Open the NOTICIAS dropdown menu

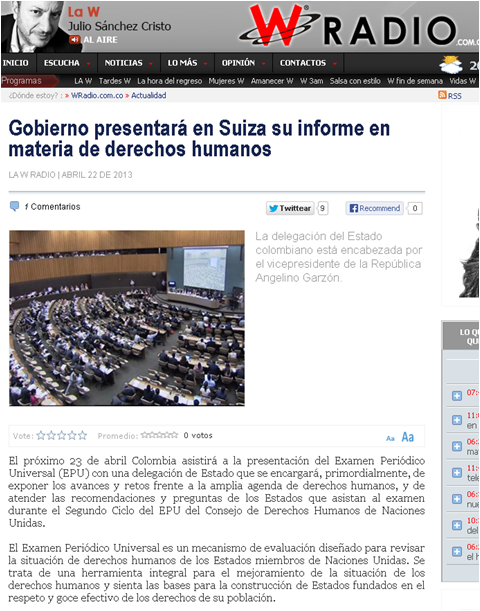tap(128, 63)
